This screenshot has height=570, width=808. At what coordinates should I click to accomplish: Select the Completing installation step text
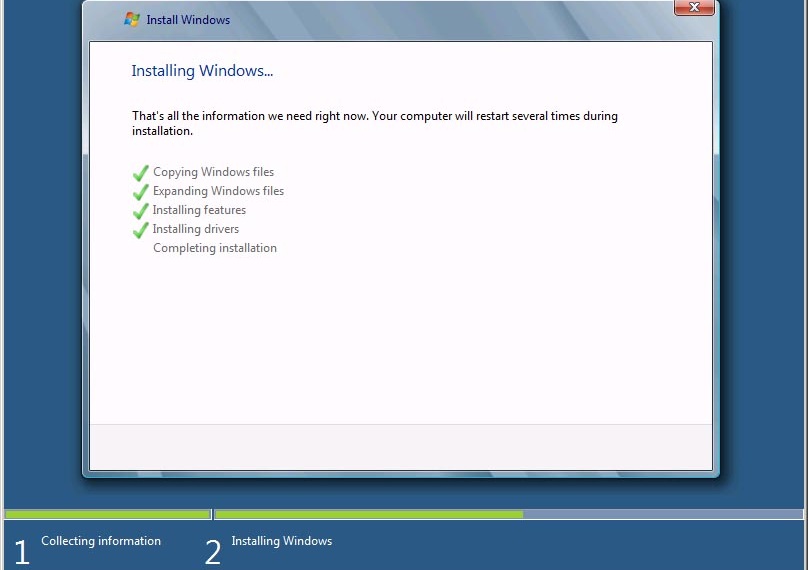point(215,248)
